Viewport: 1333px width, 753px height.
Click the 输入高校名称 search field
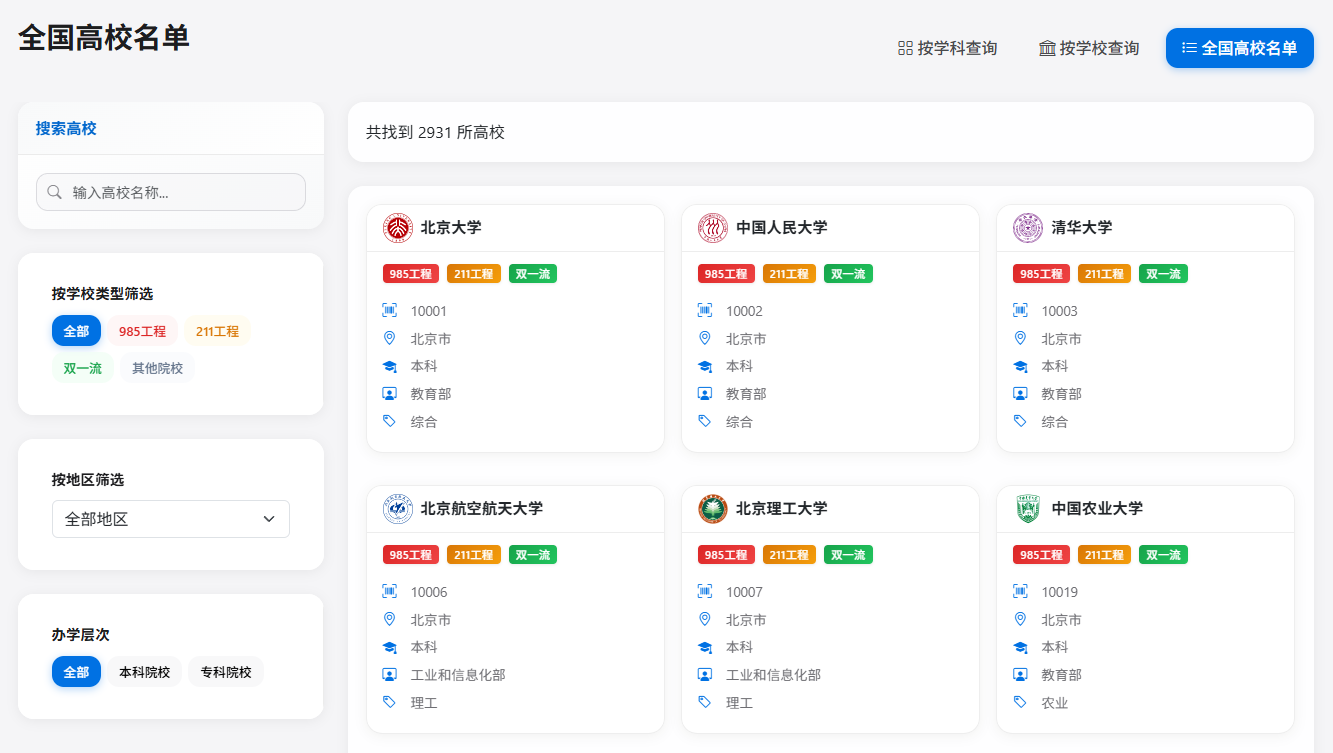pyautogui.click(x=171, y=192)
